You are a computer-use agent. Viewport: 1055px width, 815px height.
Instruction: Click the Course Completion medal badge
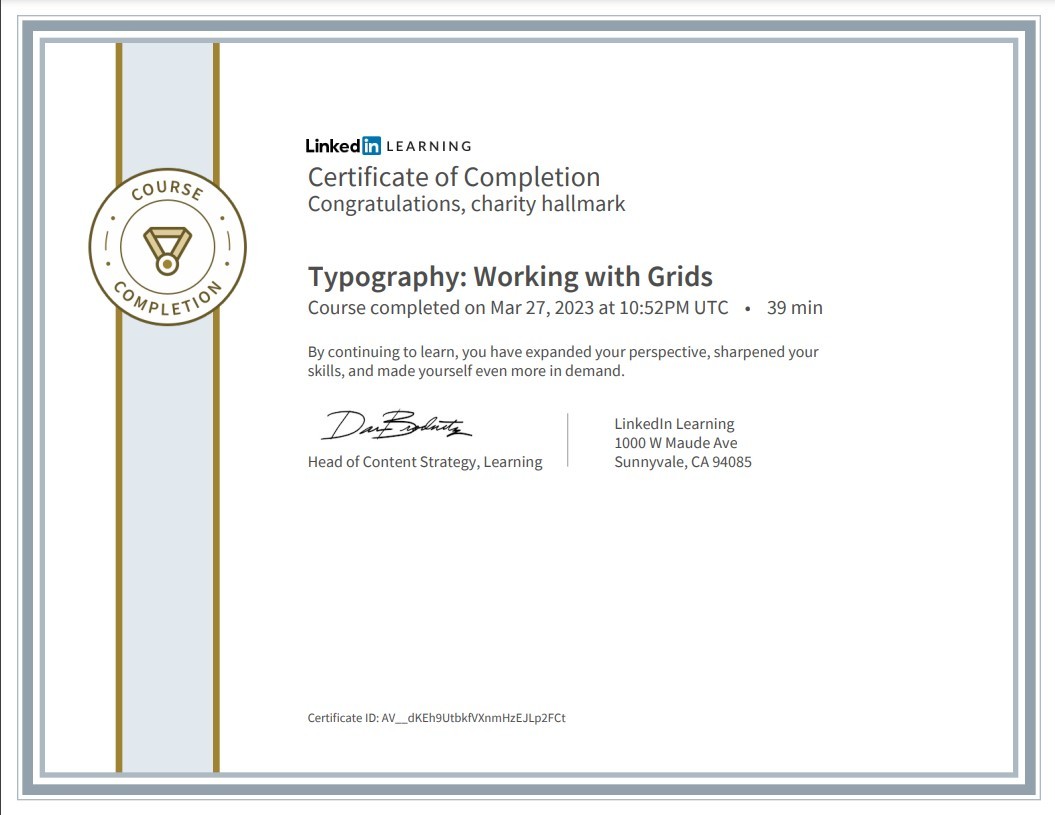[x=168, y=247]
